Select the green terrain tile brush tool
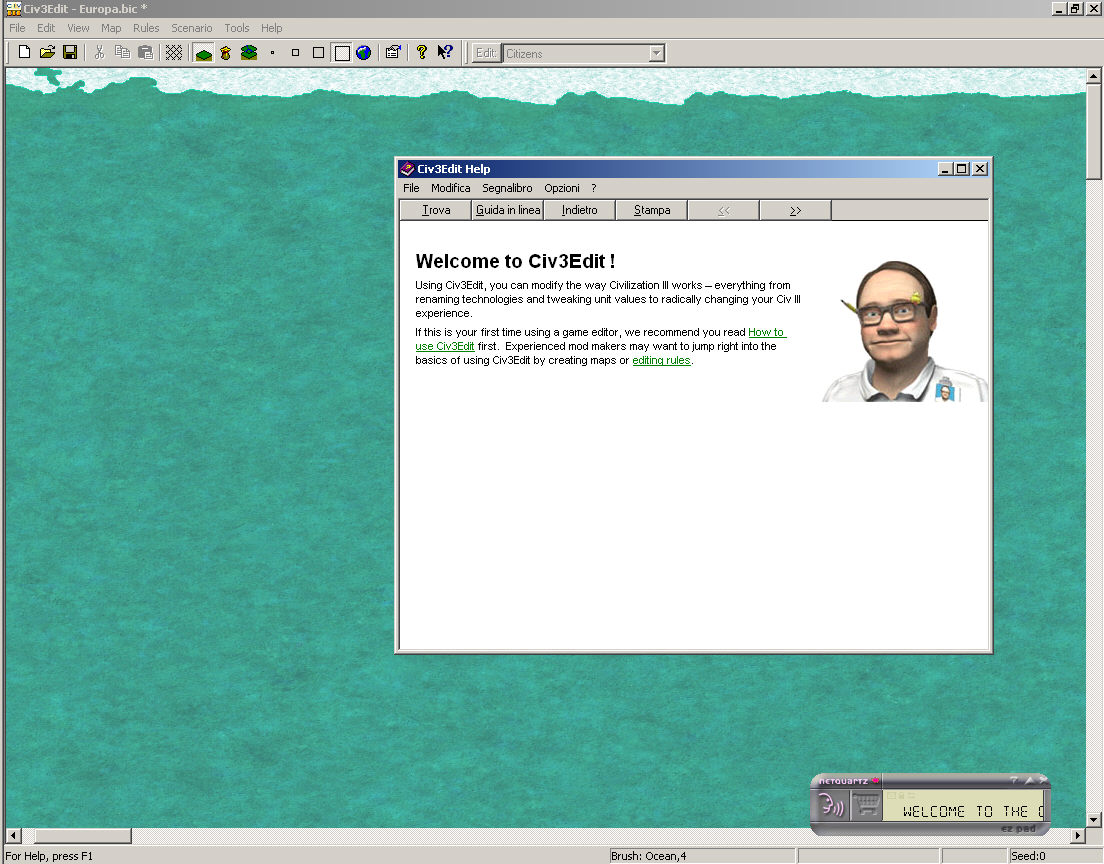 pos(203,54)
